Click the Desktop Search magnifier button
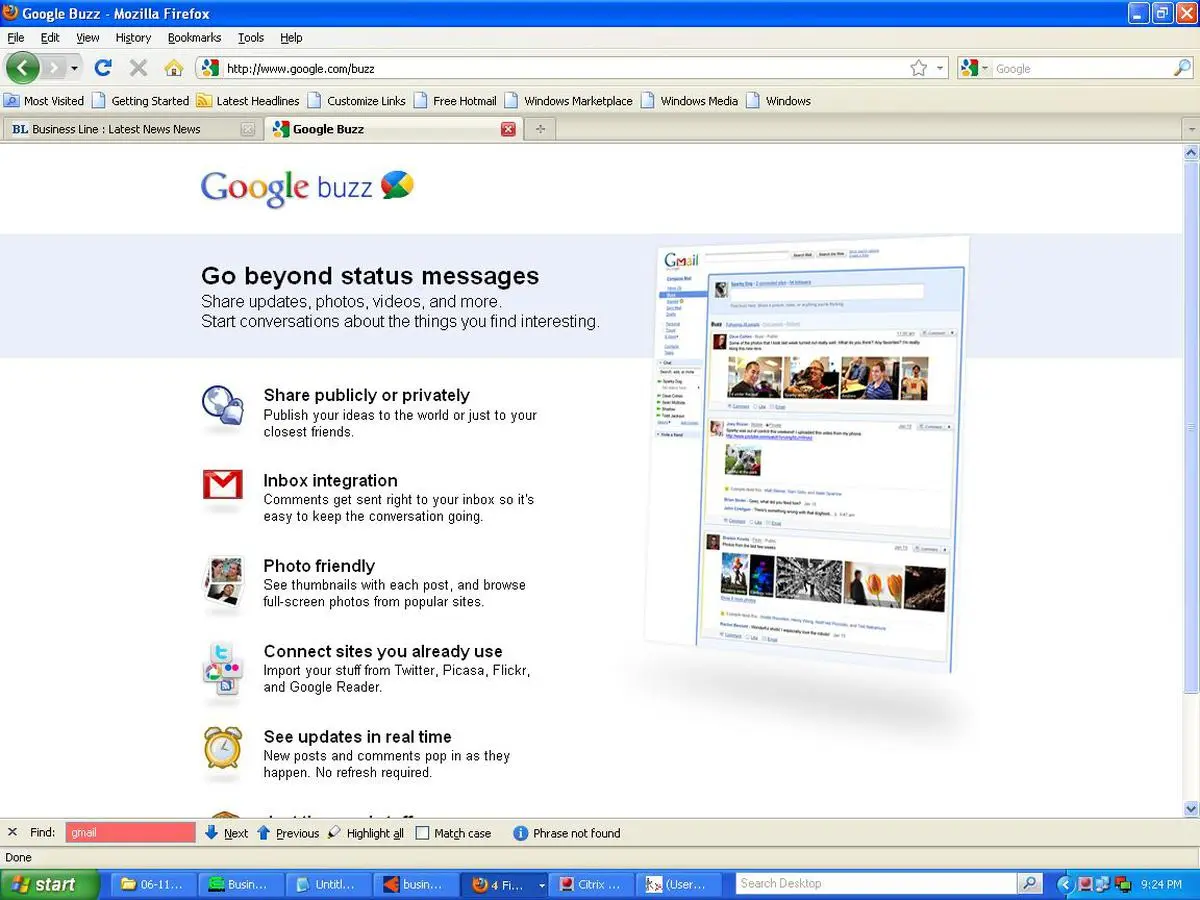This screenshot has height=900, width=1200. point(1029,883)
